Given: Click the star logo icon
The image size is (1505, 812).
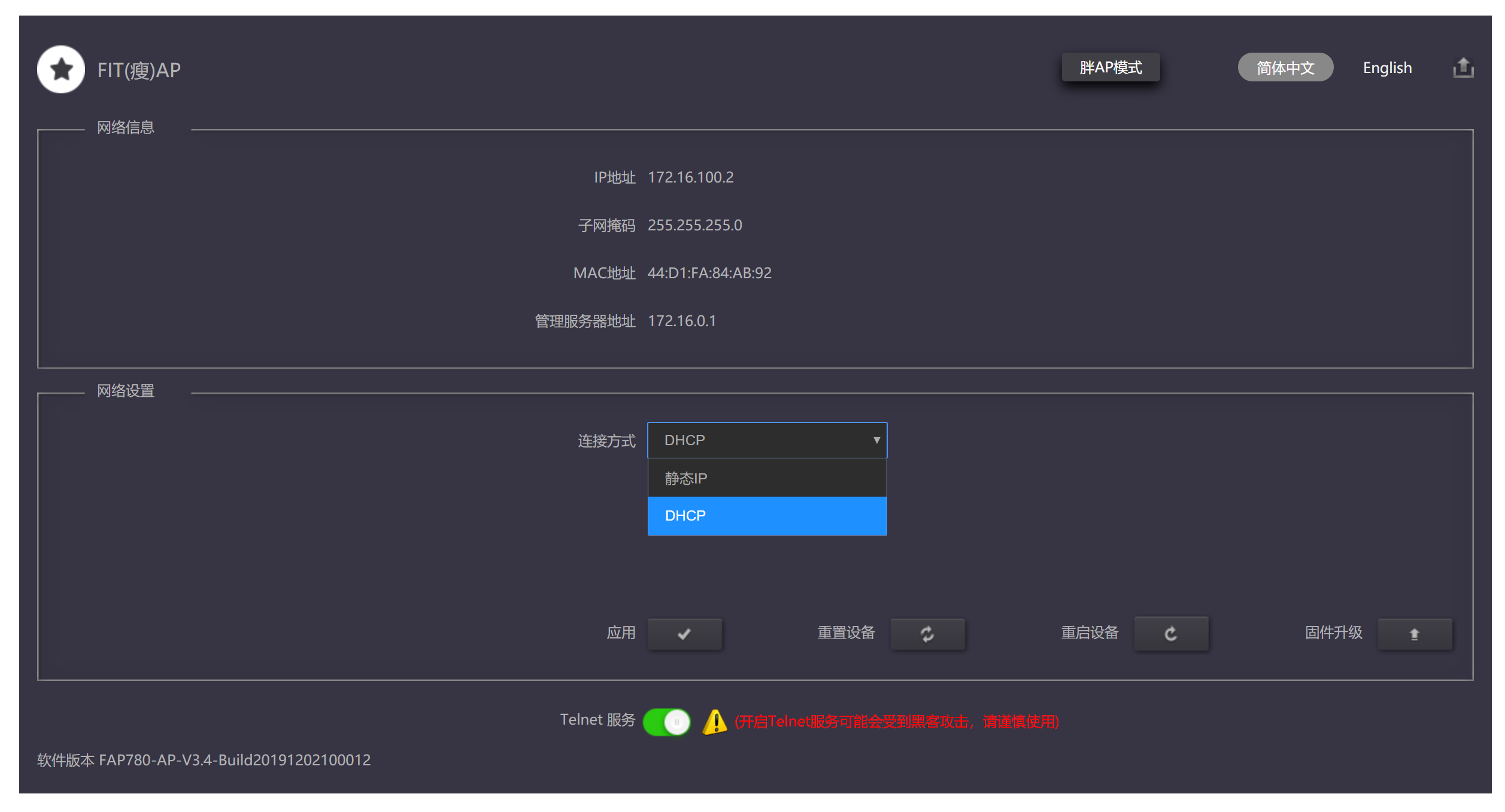Looking at the screenshot, I should tap(61, 69).
